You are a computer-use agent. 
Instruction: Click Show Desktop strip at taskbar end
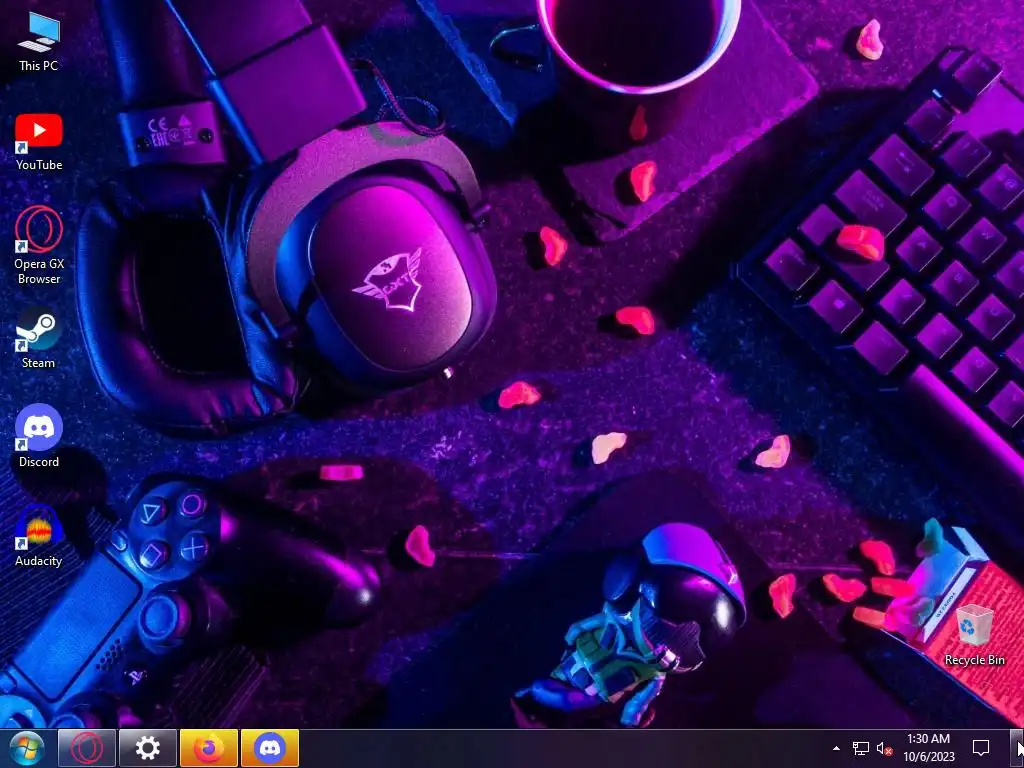pyautogui.click(x=1017, y=748)
